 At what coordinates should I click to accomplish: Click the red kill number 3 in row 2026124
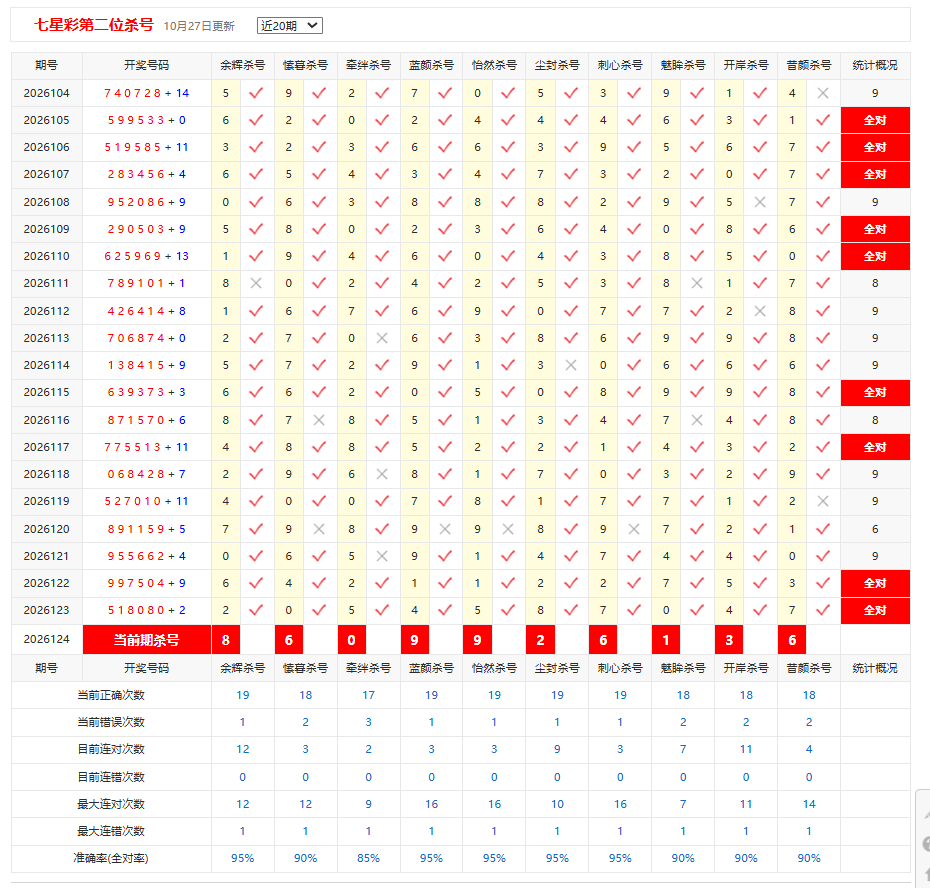pyautogui.click(x=729, y=639)
